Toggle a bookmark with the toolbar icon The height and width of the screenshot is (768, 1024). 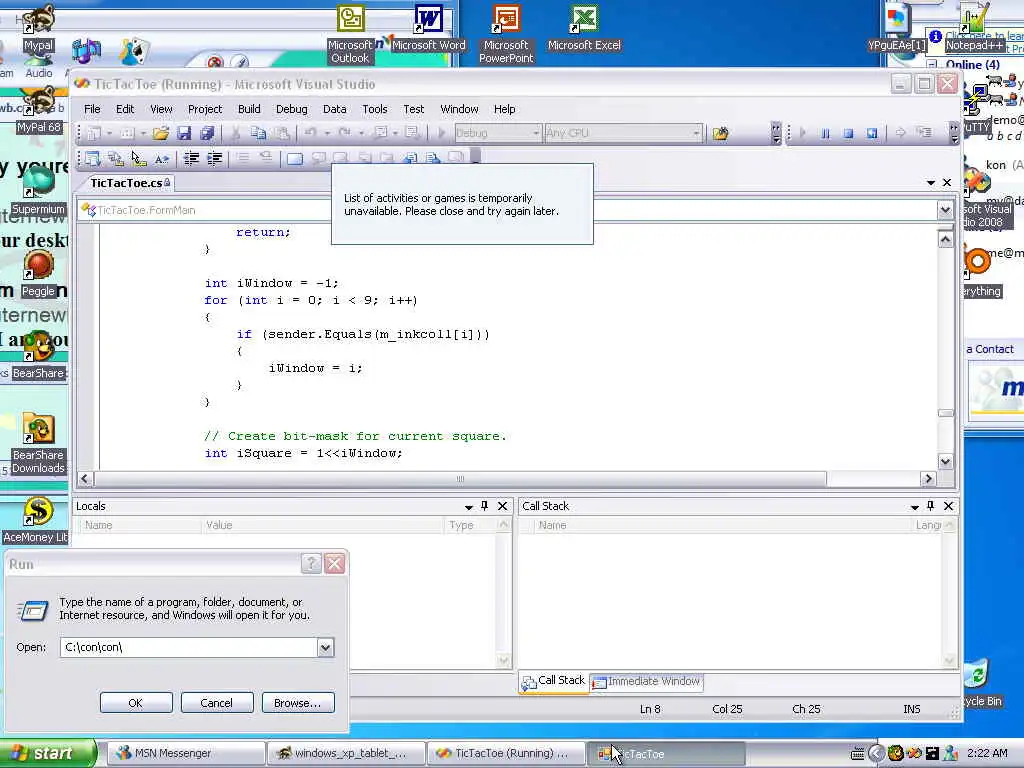click(x=295, y=158)
